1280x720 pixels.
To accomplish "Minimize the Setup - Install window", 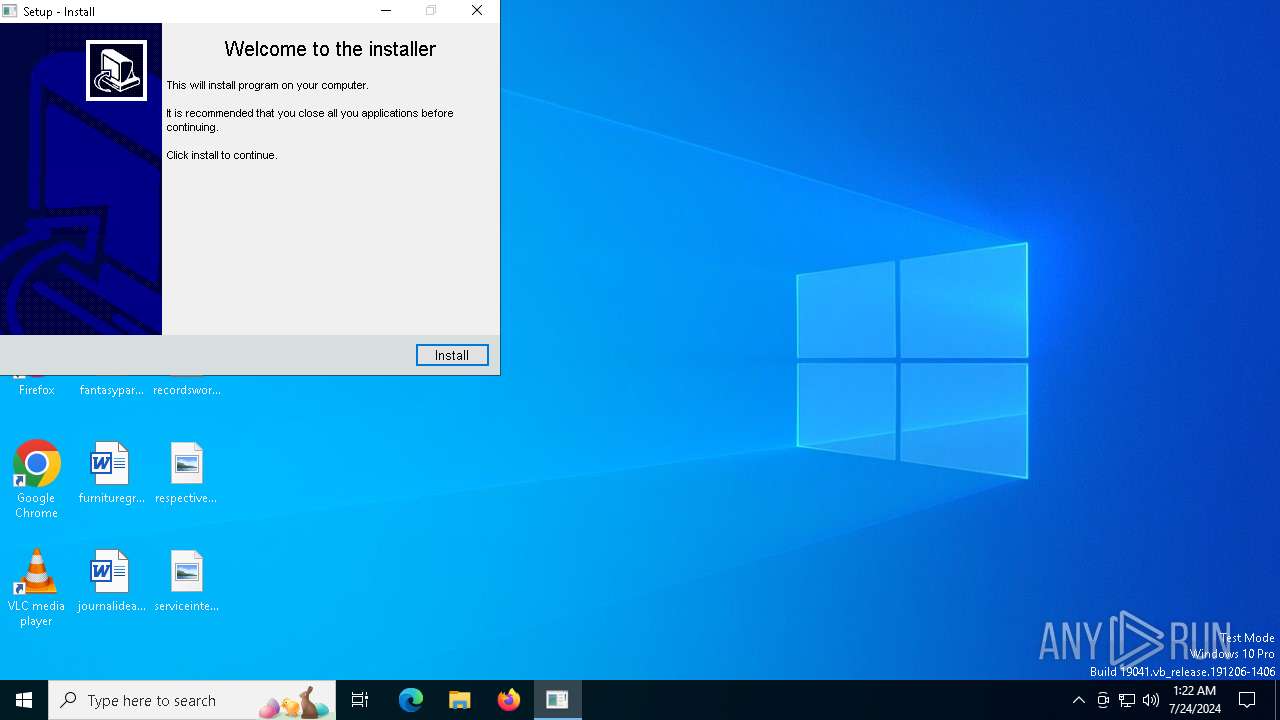I will click(386, 11).
